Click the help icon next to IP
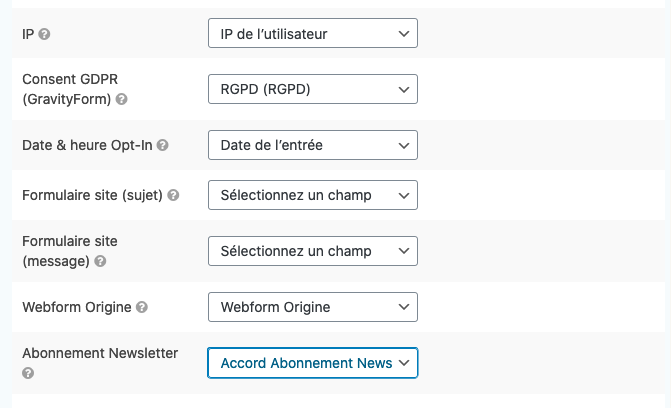This screenshot has height=408, width=671. [x=44, y=34]
